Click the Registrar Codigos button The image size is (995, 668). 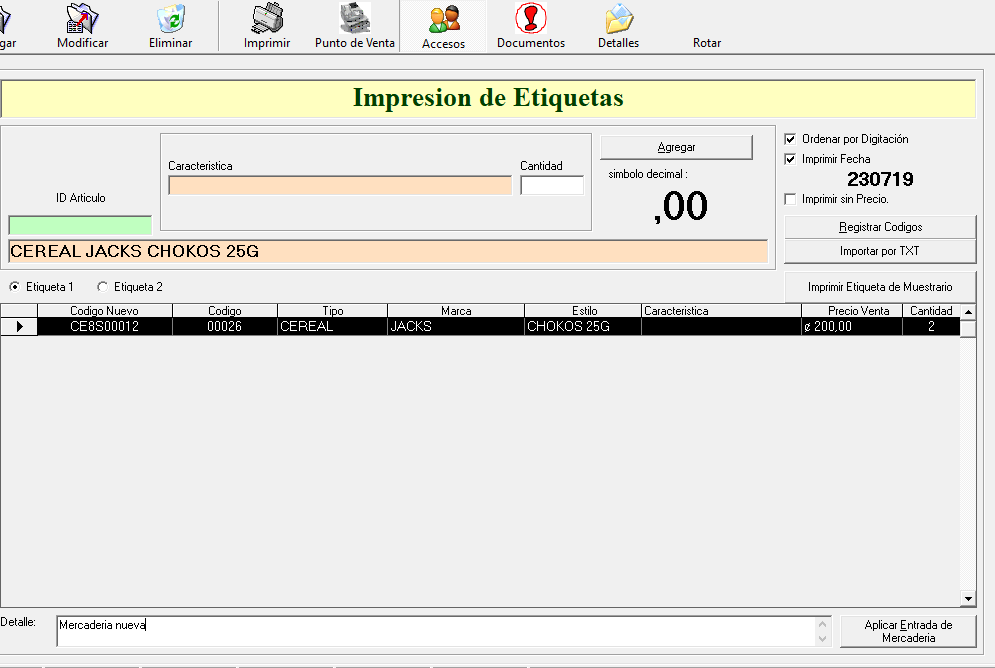click(x=880, y=227)
